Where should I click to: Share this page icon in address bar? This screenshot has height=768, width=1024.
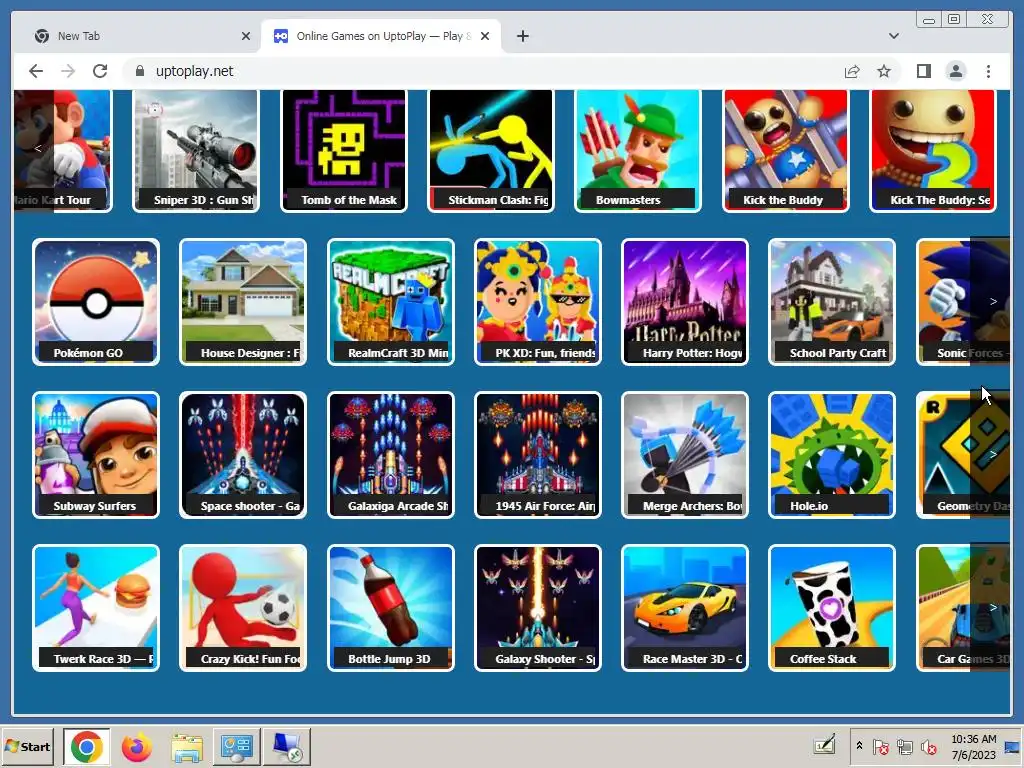pyautogui.click(x=852, y=71)
